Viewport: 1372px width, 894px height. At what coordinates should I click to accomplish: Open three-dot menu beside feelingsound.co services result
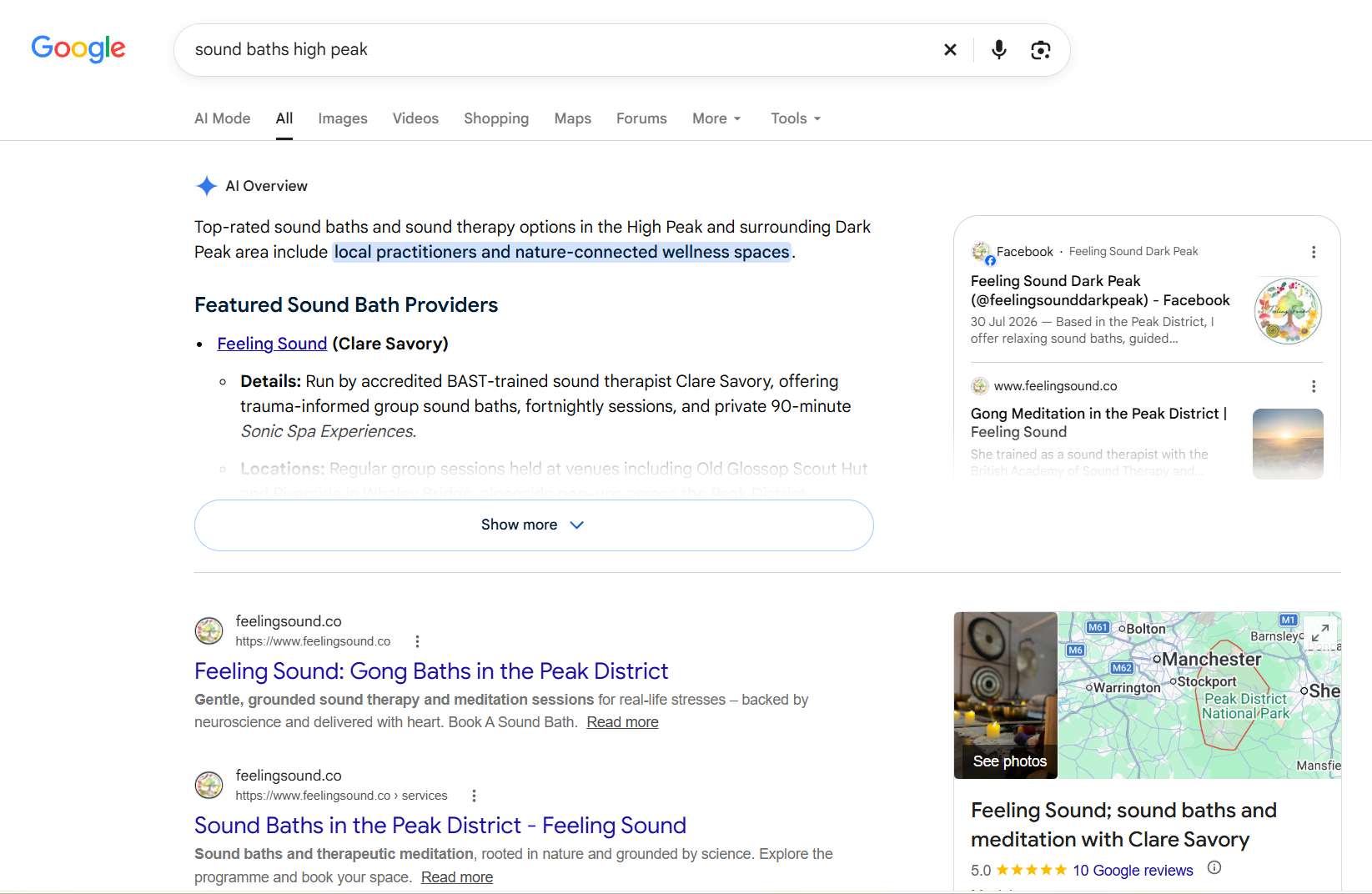pyautogui.click(x=474, y=796)
